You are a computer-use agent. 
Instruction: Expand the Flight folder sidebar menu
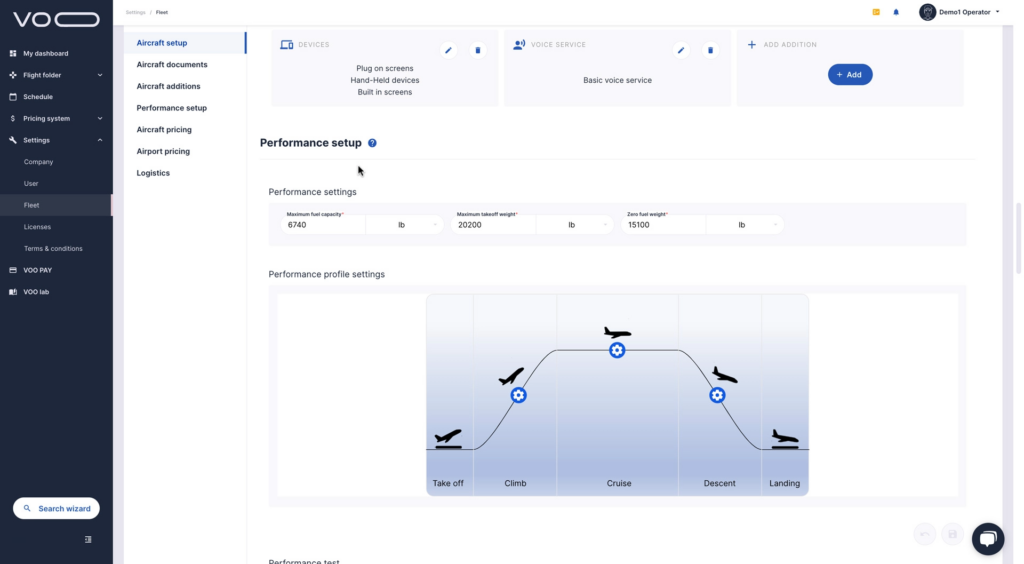tap(56, 75)
